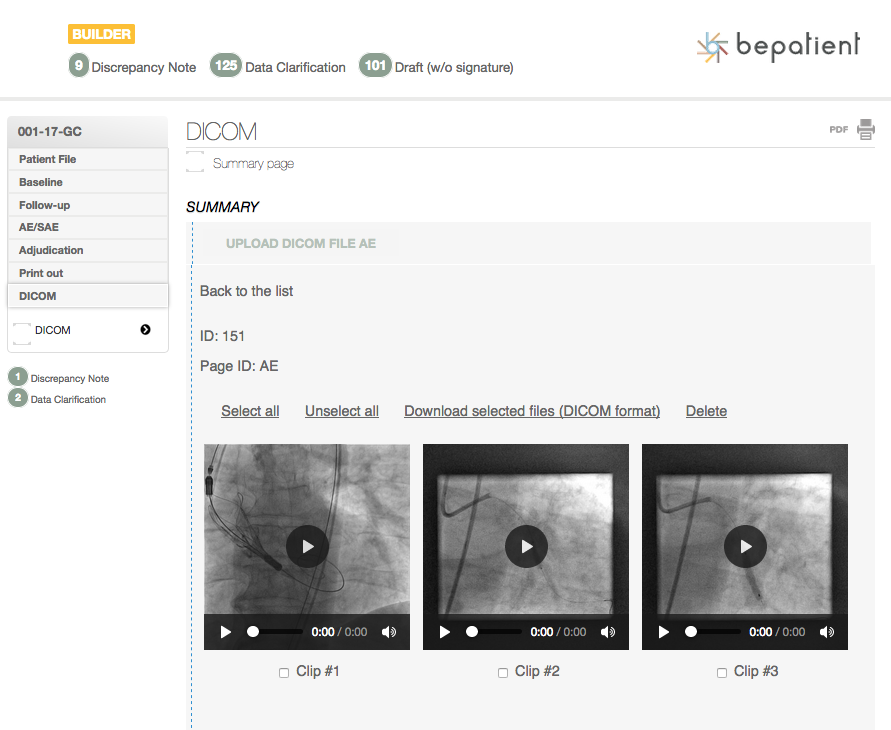Check the Clip #3 checkbox
The height and width of the screenshot is (730, 891).
(722, 673)
